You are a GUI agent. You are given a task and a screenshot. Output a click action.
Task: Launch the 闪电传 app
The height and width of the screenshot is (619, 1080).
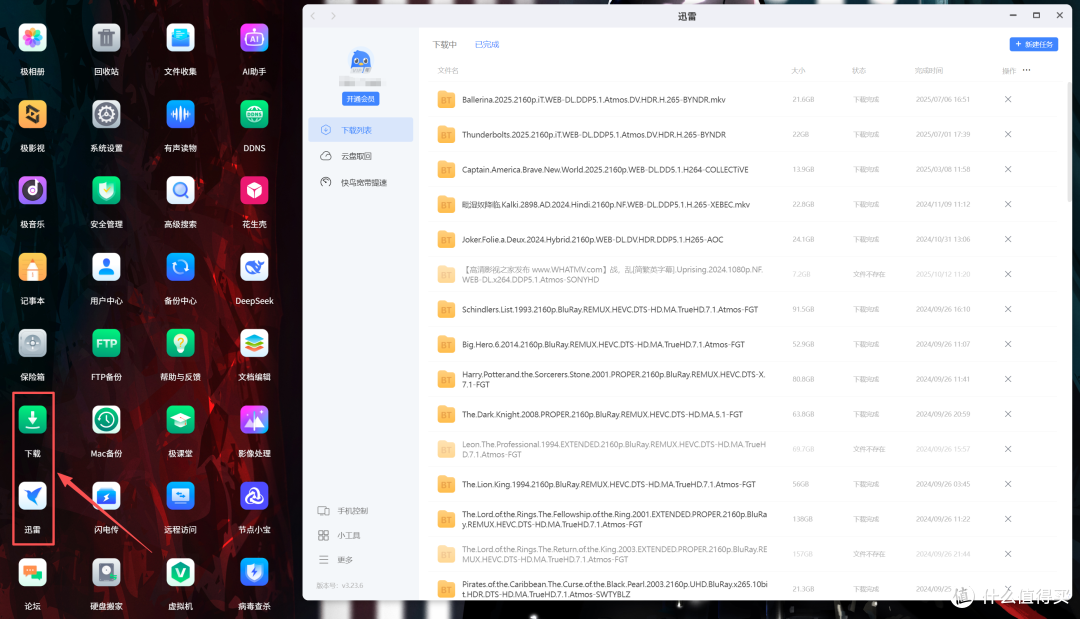[x=106, y=497]
